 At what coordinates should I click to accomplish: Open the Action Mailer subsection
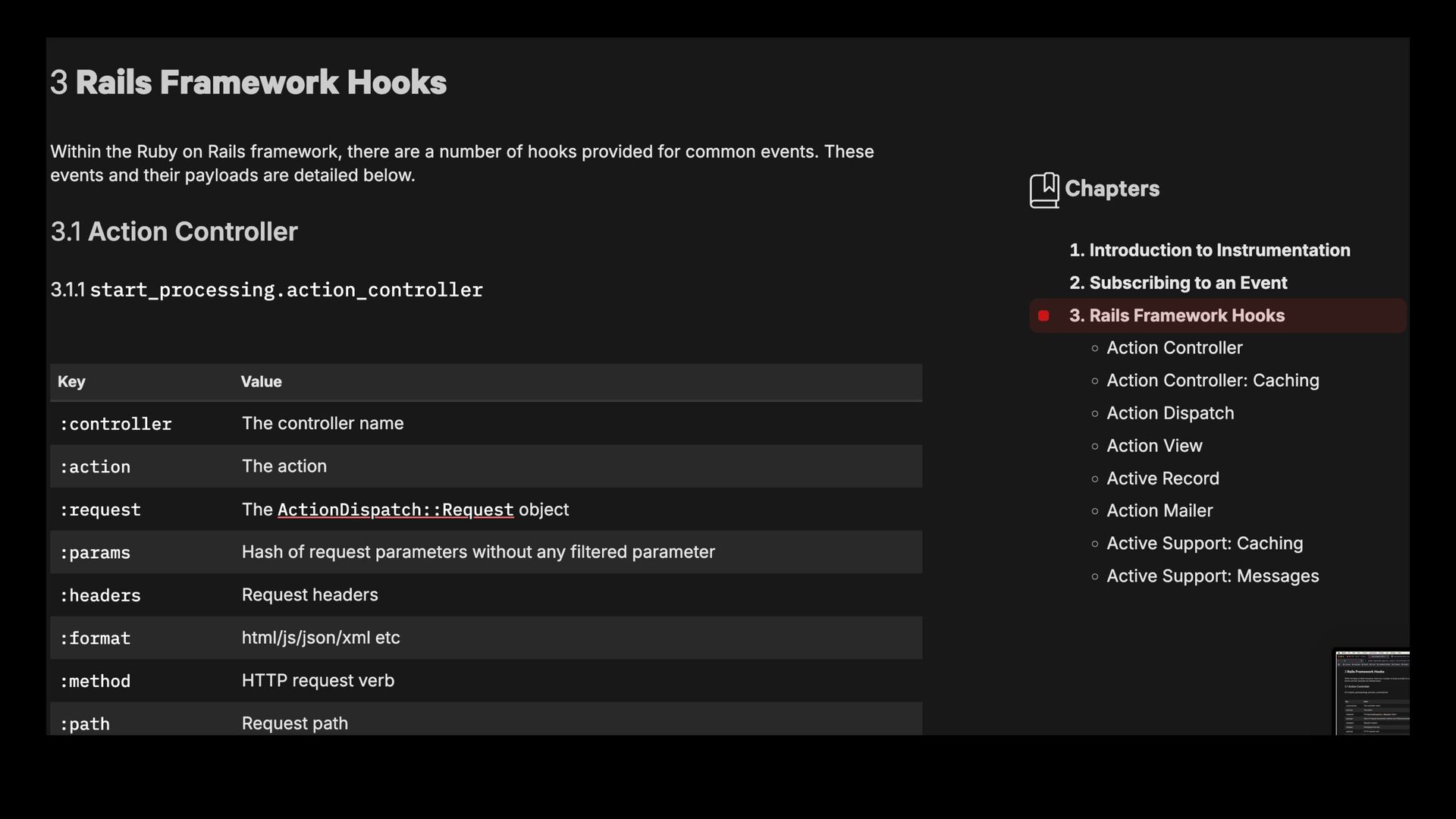[1159, 511]
